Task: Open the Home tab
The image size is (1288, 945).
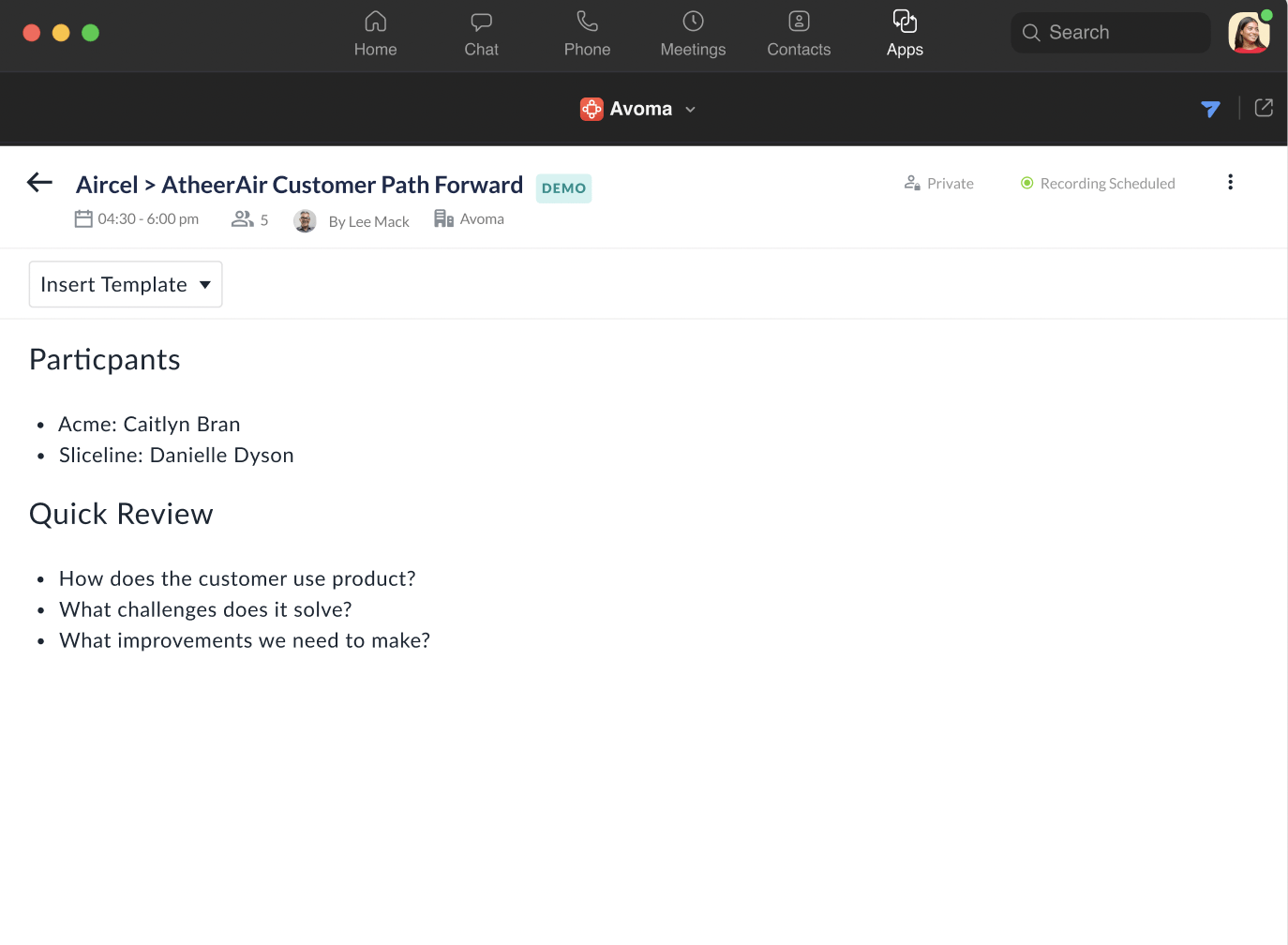Action: tap(375, 35)
